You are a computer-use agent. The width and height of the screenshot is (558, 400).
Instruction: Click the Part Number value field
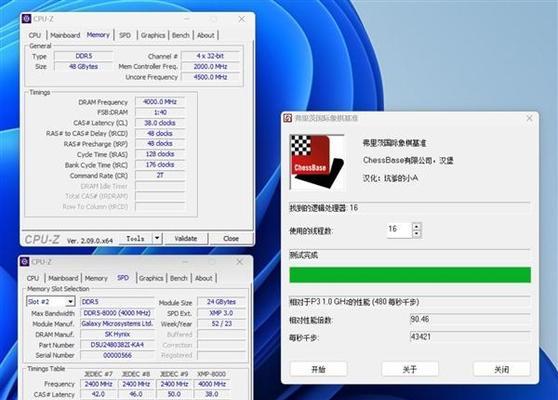click(117, 345)
